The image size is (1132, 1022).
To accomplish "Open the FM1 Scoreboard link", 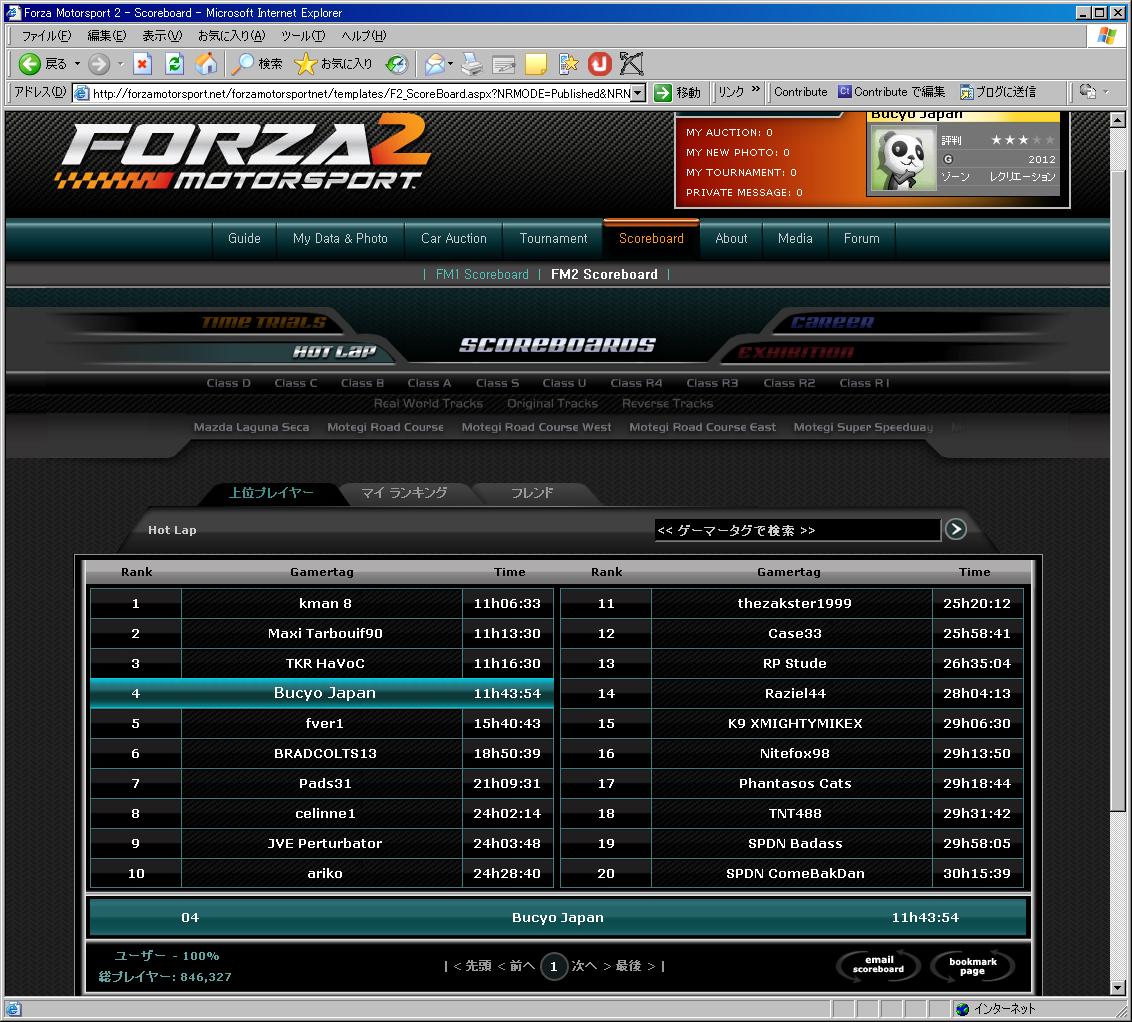I will (x=482, y=275).
